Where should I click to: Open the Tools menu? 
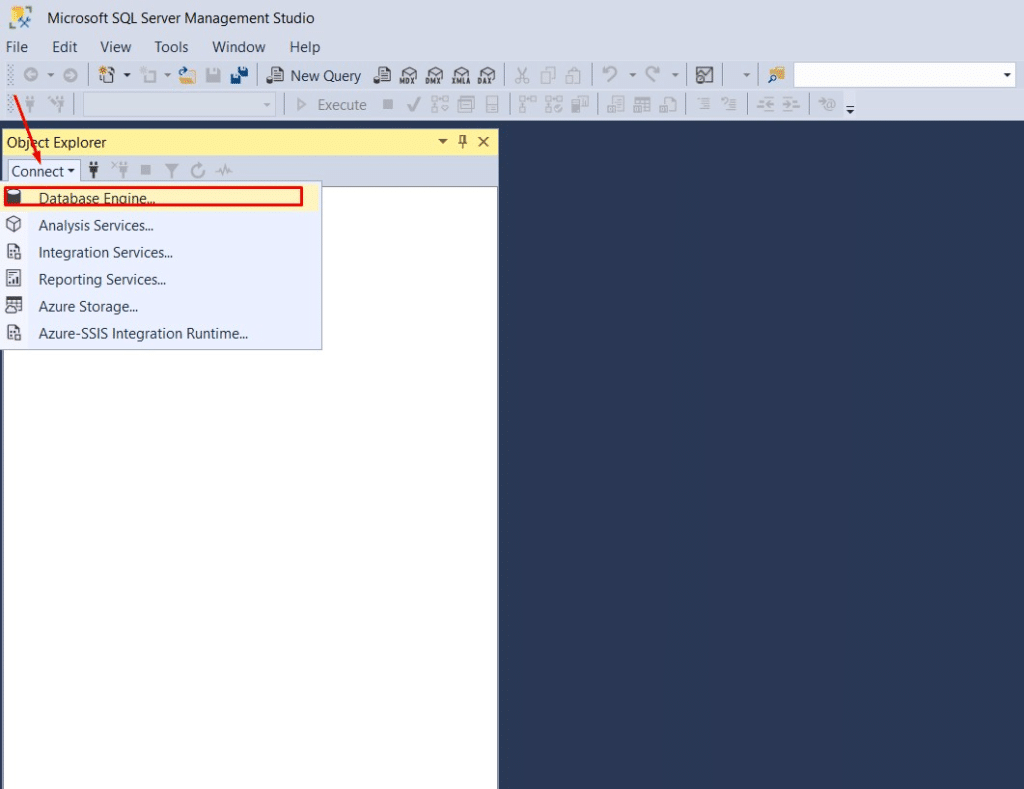(x=171, y=47)
